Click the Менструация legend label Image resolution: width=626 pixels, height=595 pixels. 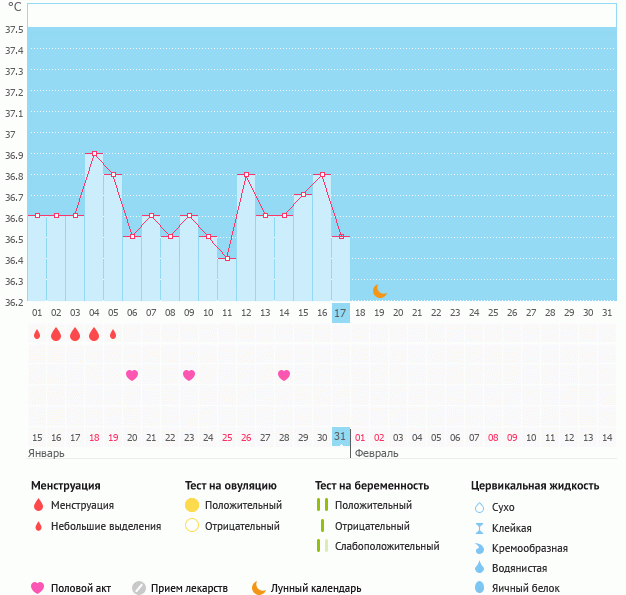[82, 505]
